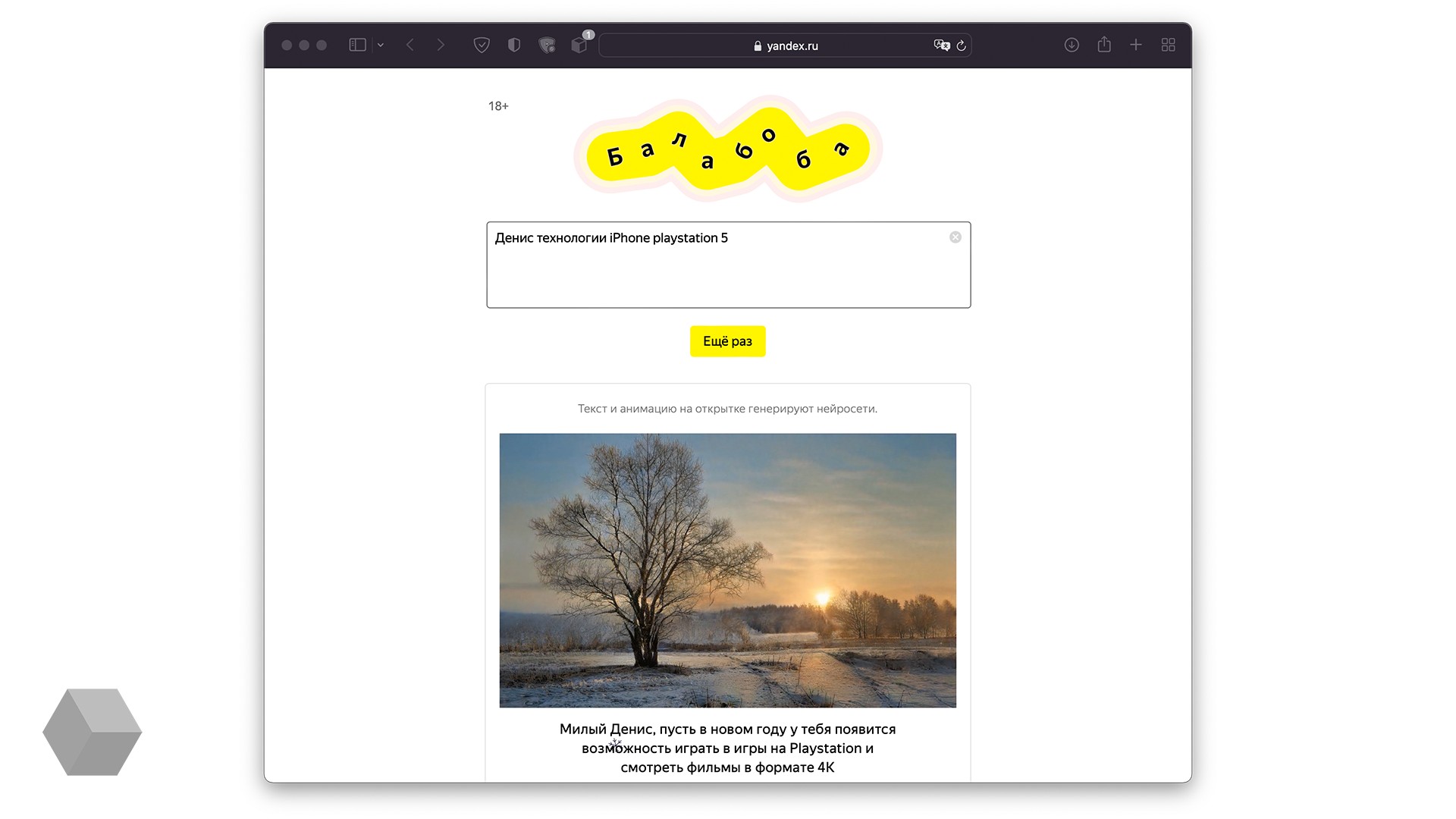1456x819 pixels.
Task: Click the download icon in toolbar
Action: (x=1071, y=45)
